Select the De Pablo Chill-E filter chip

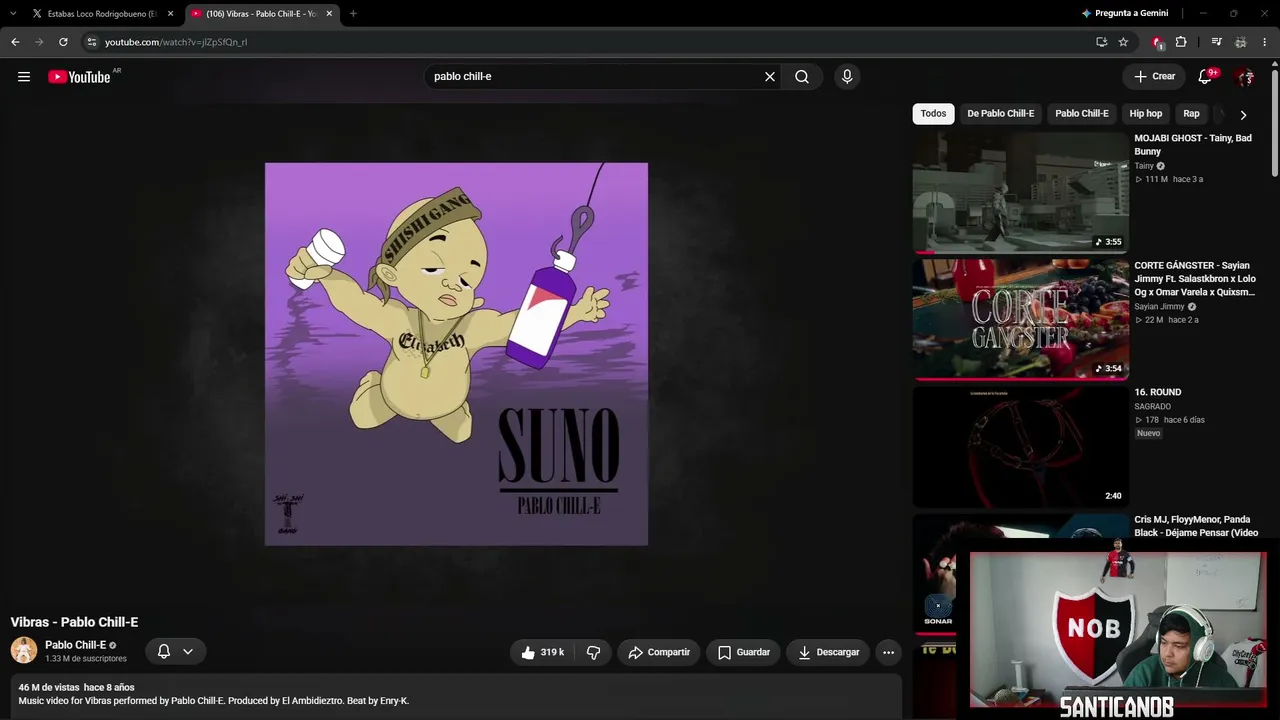1000,114
